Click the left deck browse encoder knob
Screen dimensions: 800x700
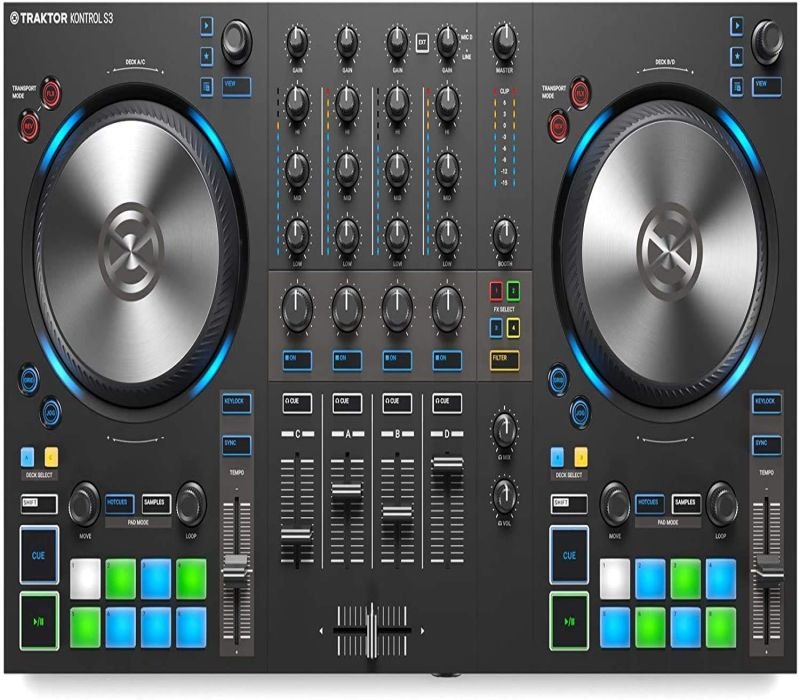237,41
